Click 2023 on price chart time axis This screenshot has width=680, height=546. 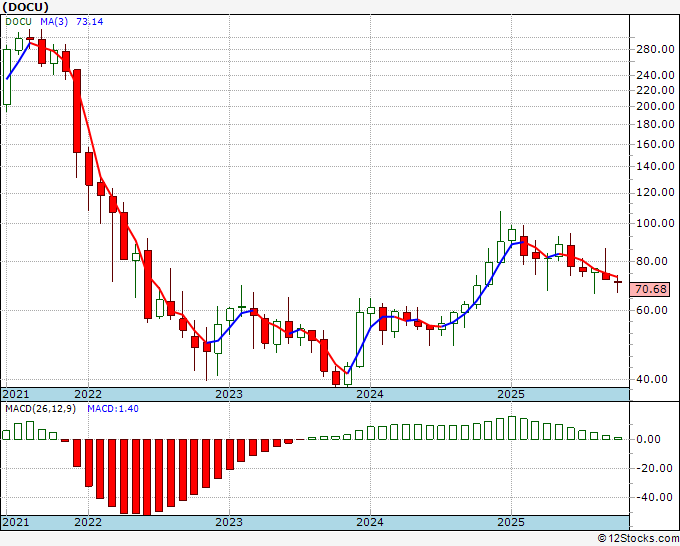pos(229,394)
